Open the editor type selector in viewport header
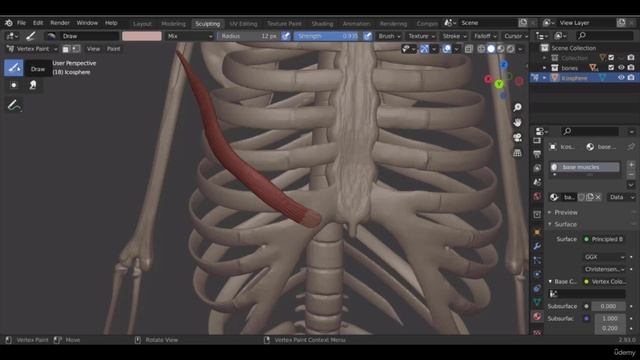This screenshot has height=360, width=640. tap(11, 36)
